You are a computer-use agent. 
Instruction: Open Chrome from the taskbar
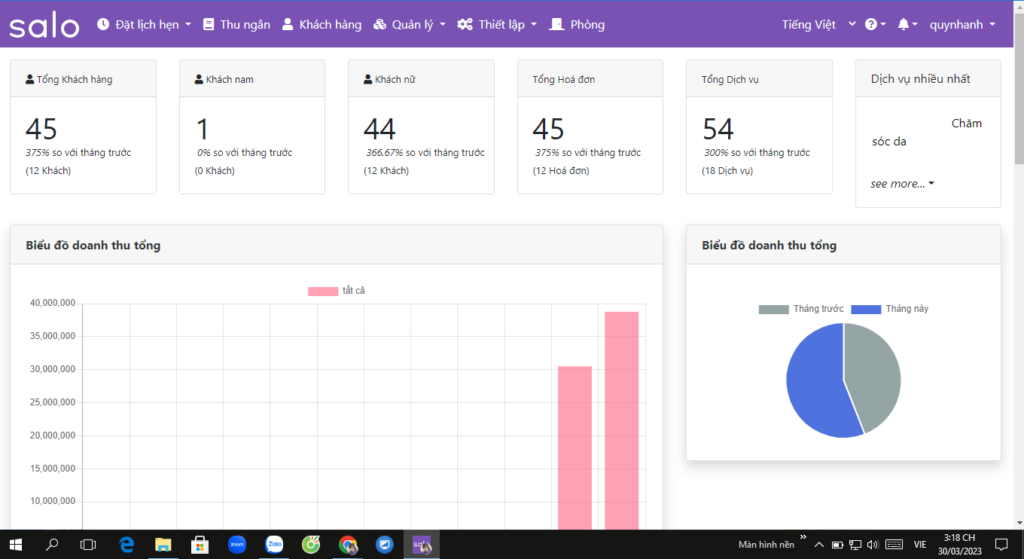pos(348,545)
